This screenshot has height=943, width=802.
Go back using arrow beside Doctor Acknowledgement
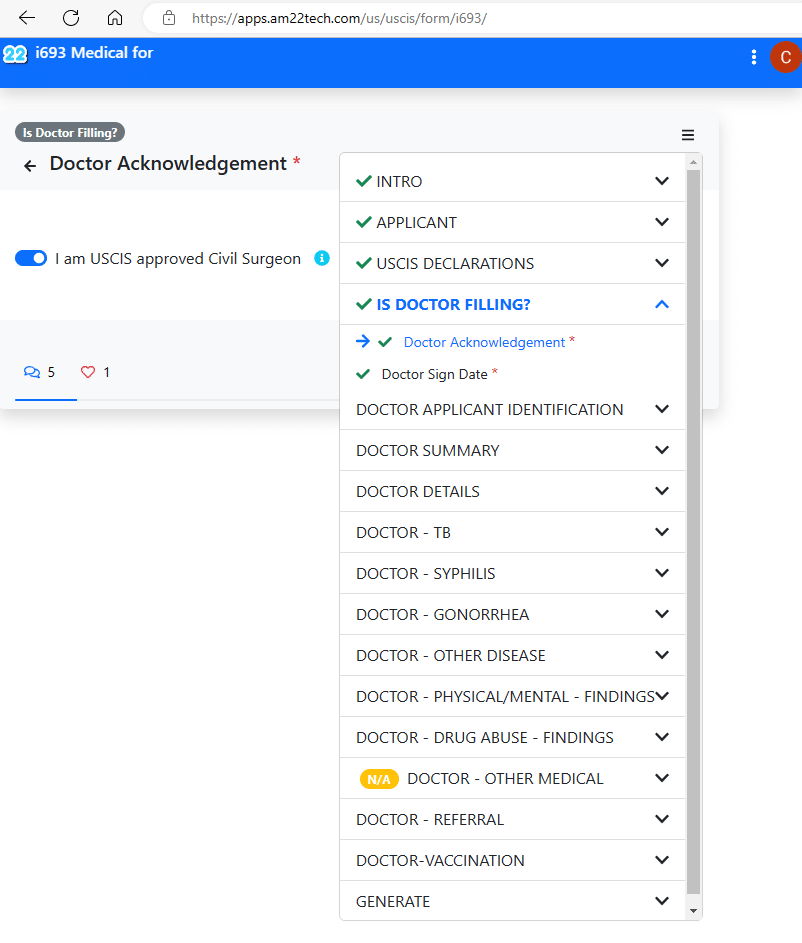[30, 166]
